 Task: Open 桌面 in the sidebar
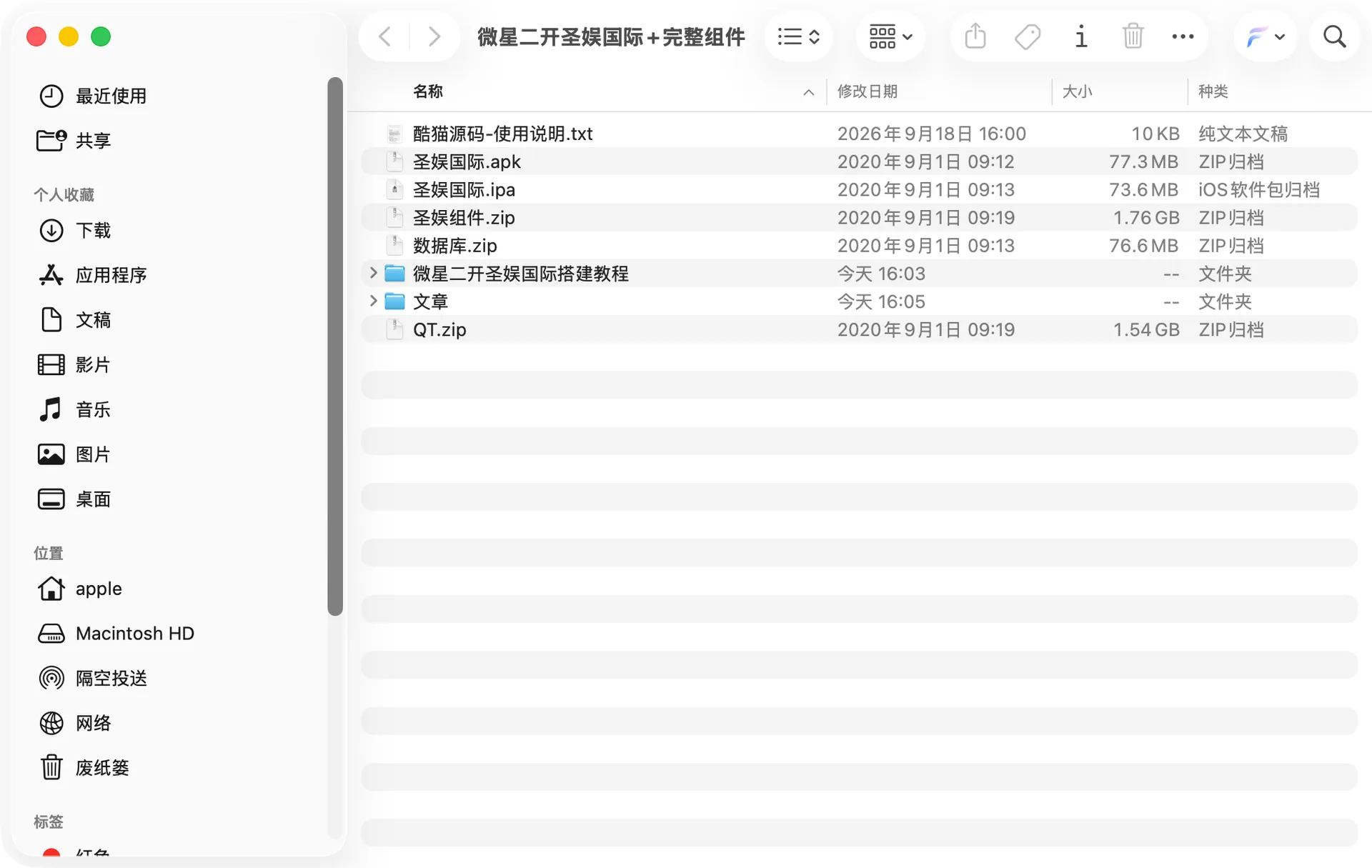(74, 499)
